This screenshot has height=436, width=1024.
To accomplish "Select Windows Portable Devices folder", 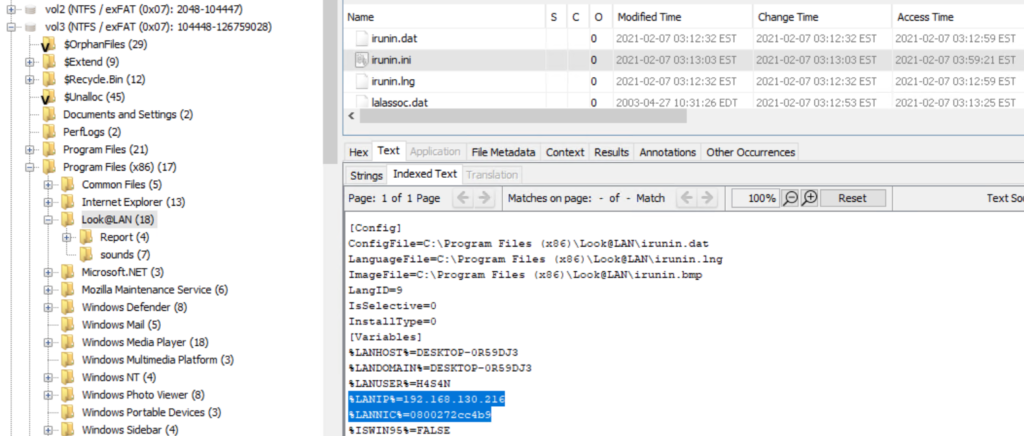I will [151, 413].
